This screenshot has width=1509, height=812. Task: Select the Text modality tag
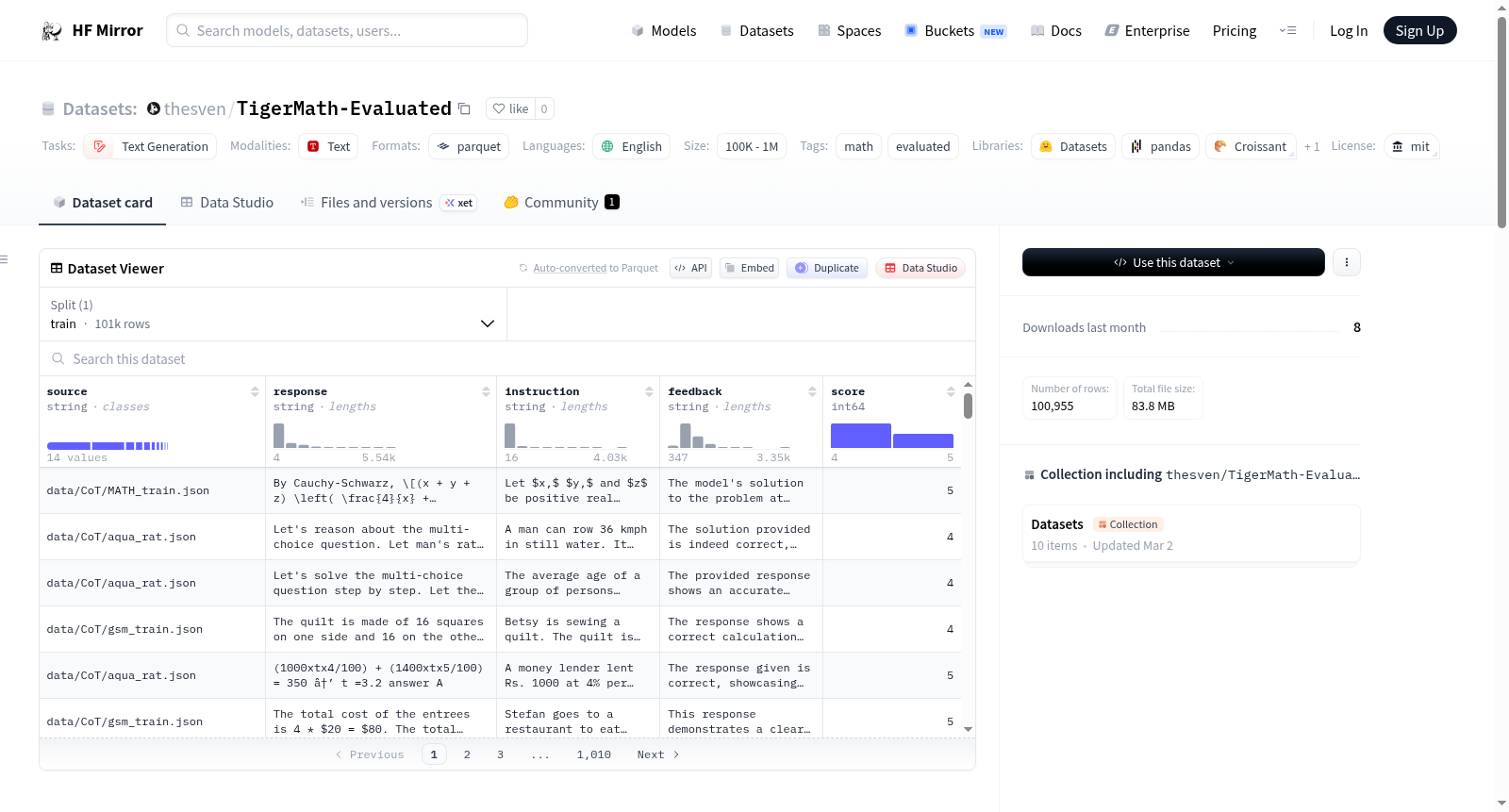(x=328, y=146)
